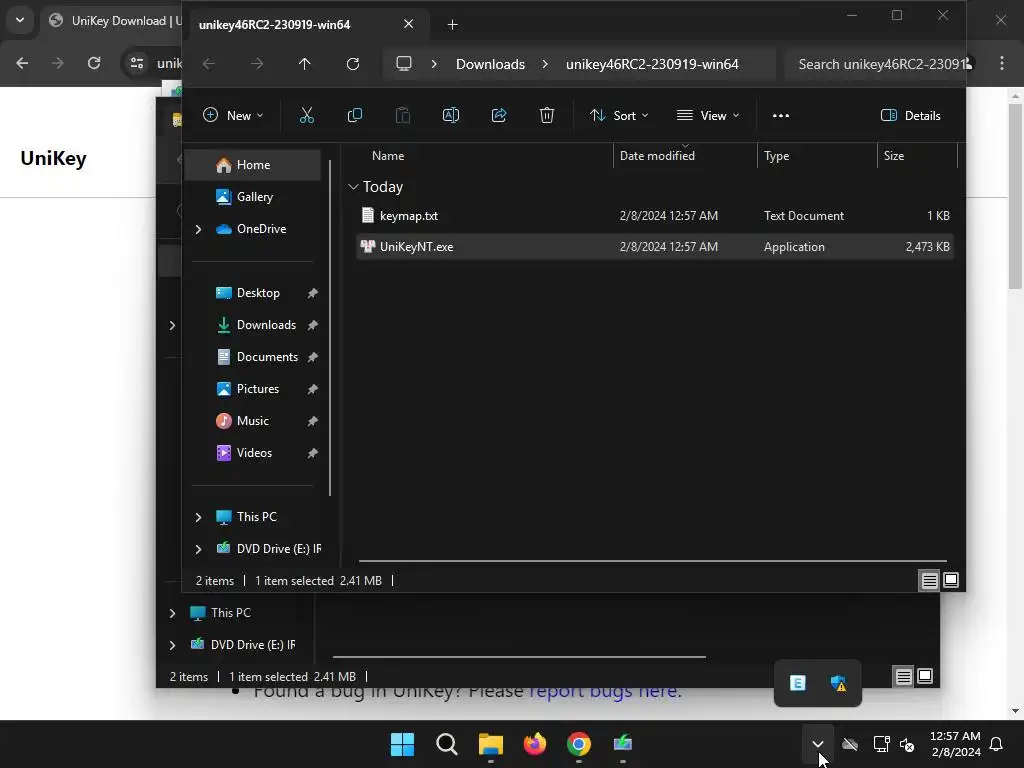
Task: Click the report bugs here link
Action: point(605,691)
